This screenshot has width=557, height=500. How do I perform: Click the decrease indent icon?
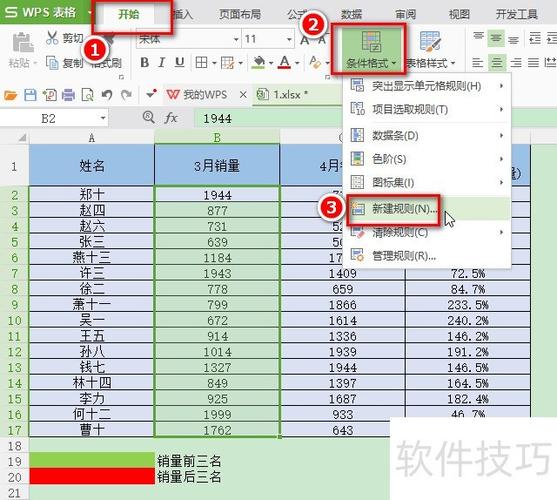(x=535, y=38)
